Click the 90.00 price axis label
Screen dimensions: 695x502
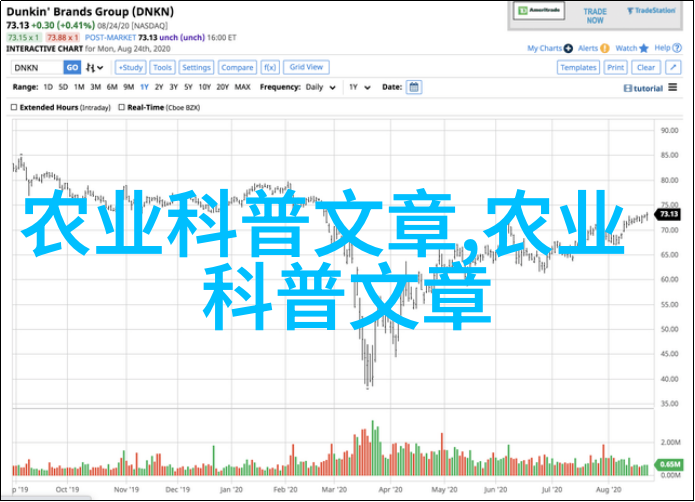pyautogui.click(x=669, y=130)
